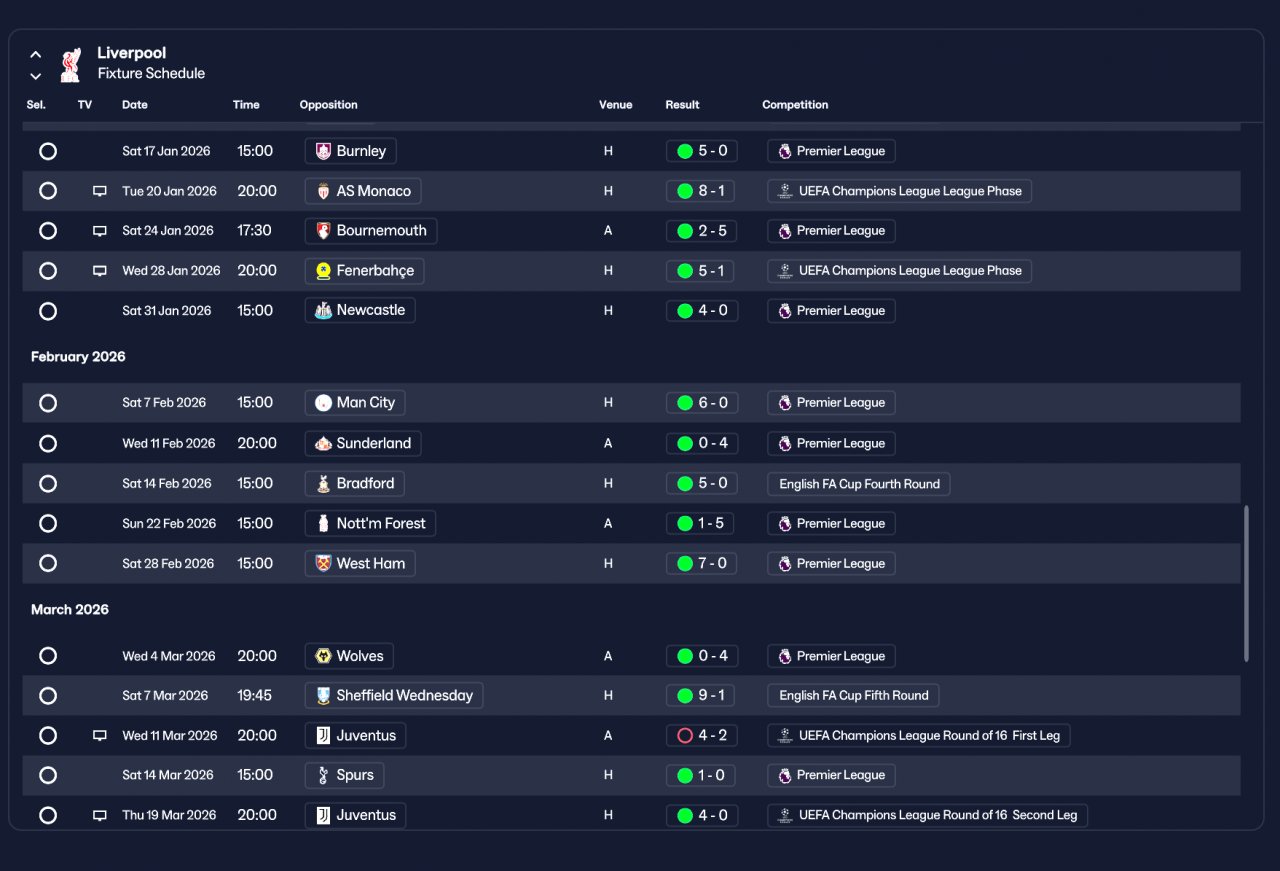Click the down chevron beside Liverpool
This screenshot has width=1280, height=871.
click(35, 76)
